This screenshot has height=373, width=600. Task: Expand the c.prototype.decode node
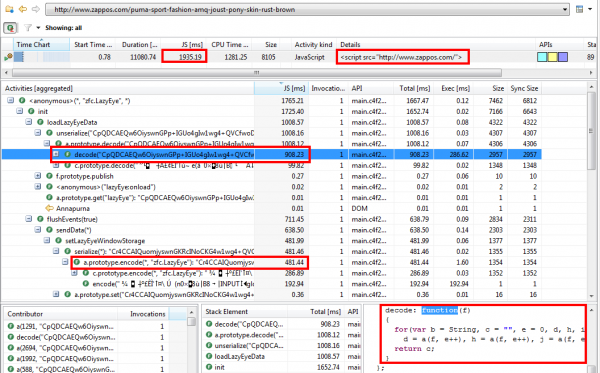(x=56, y=165)
